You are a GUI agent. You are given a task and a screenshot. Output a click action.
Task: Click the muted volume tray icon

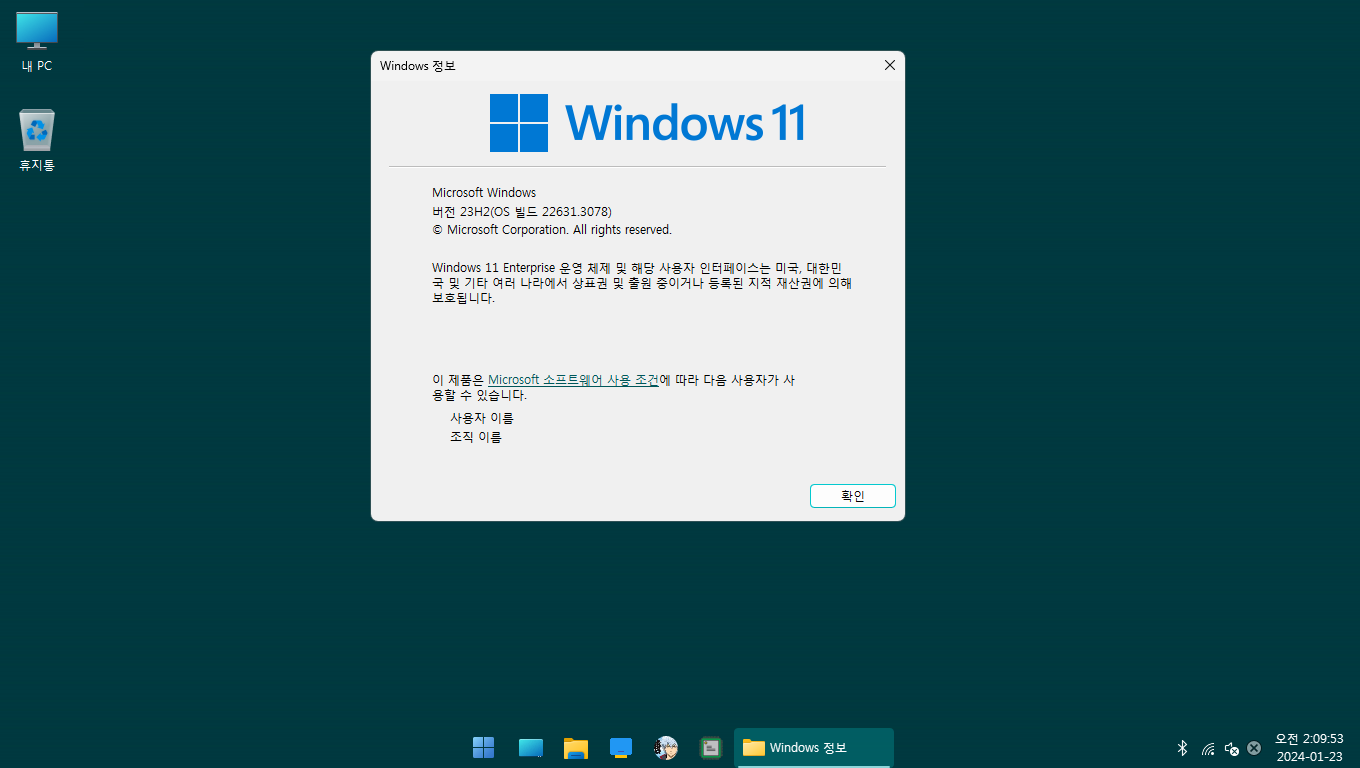[x=1232, y=748]
